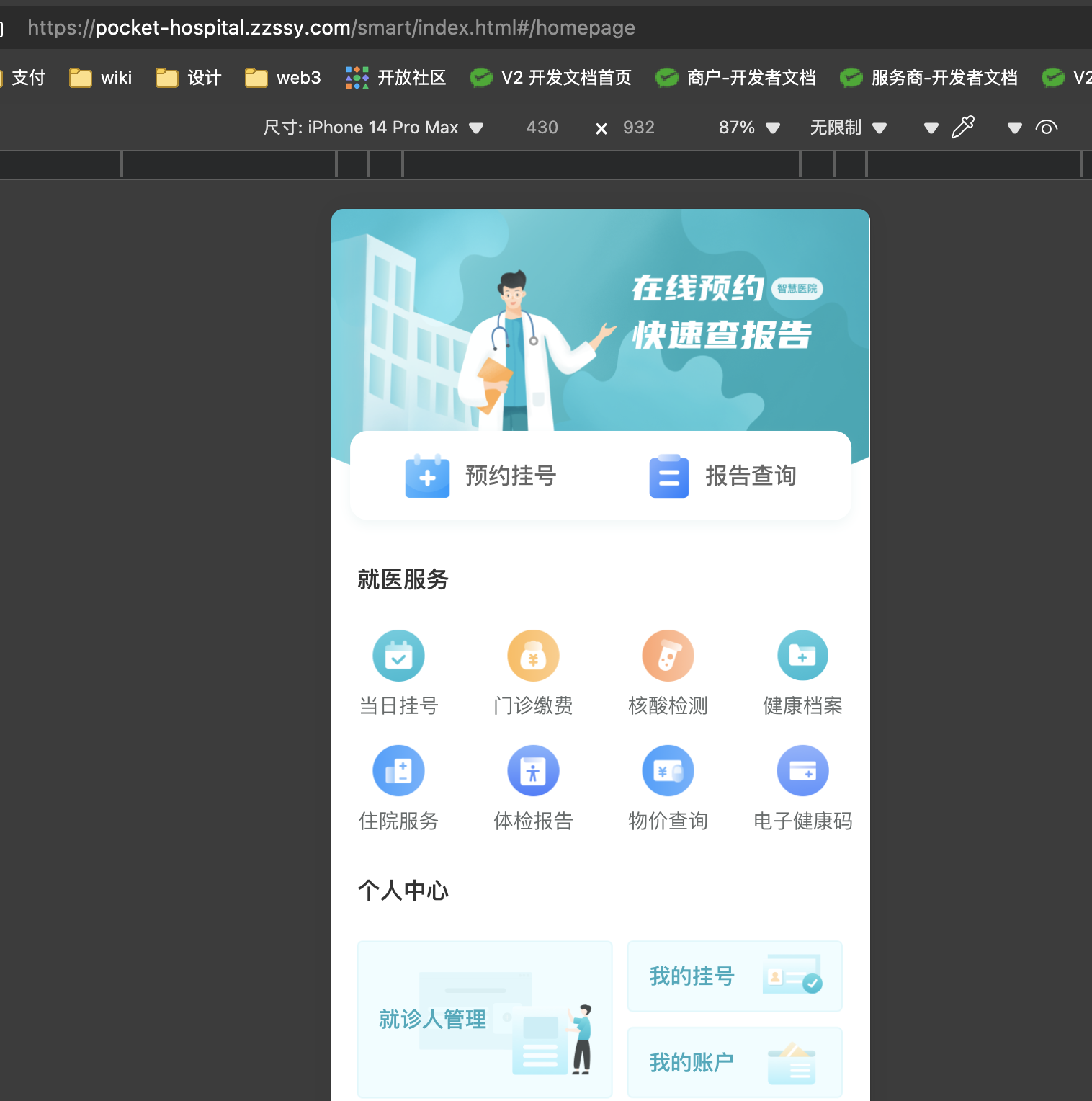Click the 核酸检测 label text
Screen dimensions: 1092x1101
pyautogui.click(x=668, y=705)
